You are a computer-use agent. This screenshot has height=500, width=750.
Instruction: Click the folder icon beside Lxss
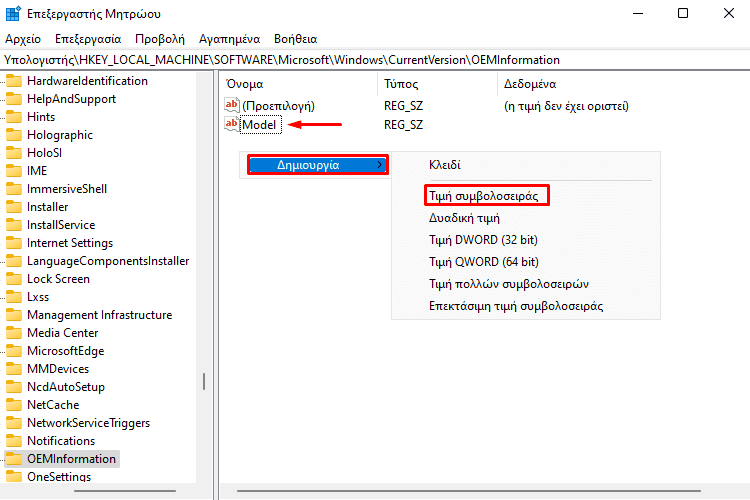14,297
